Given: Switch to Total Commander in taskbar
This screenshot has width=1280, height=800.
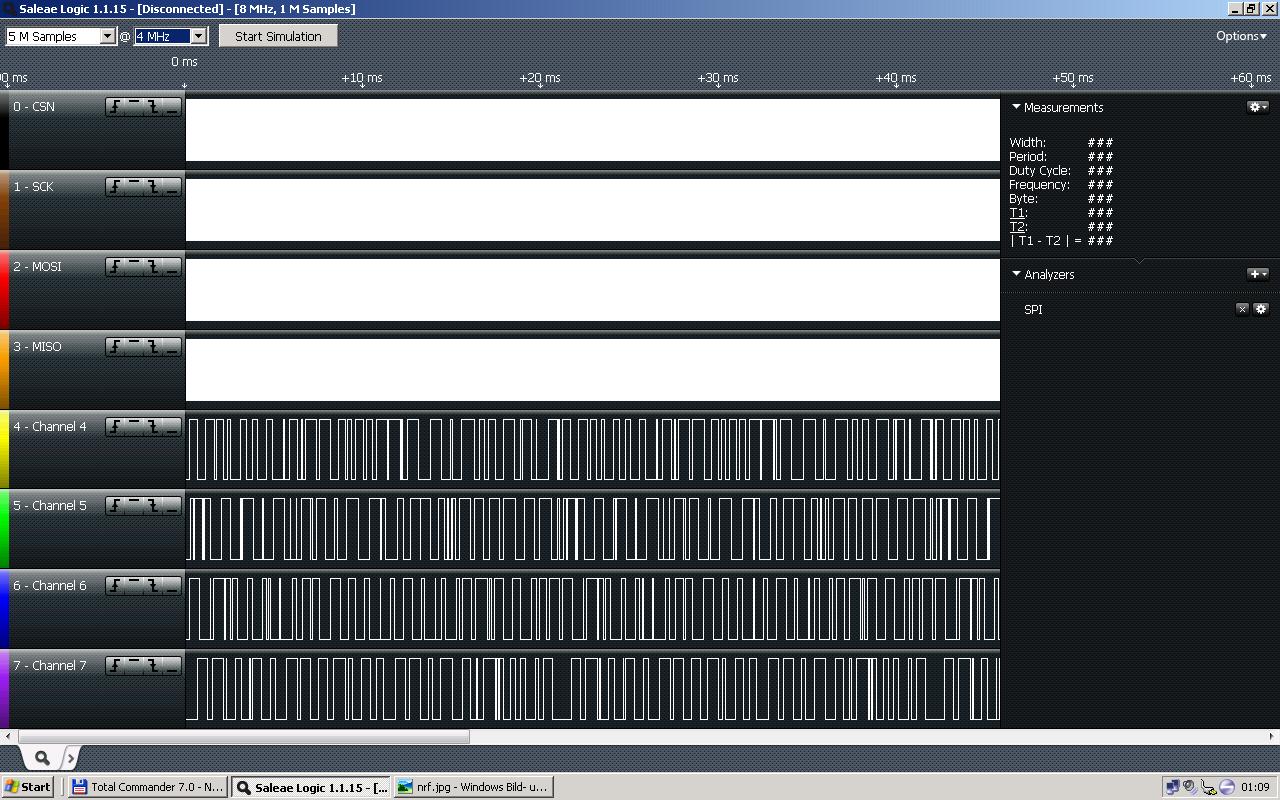Looking at the screenshot, I should pos(148,787).
